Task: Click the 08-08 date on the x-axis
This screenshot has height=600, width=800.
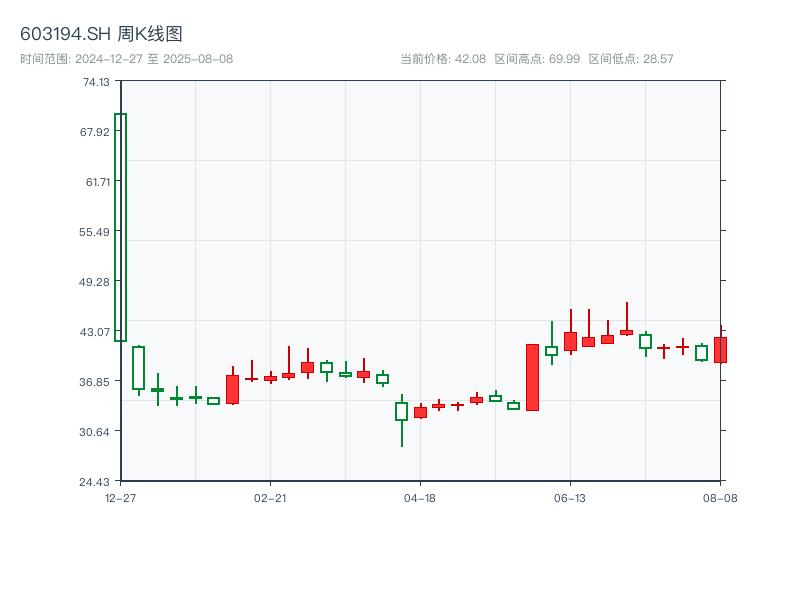Action: [720, 497]
